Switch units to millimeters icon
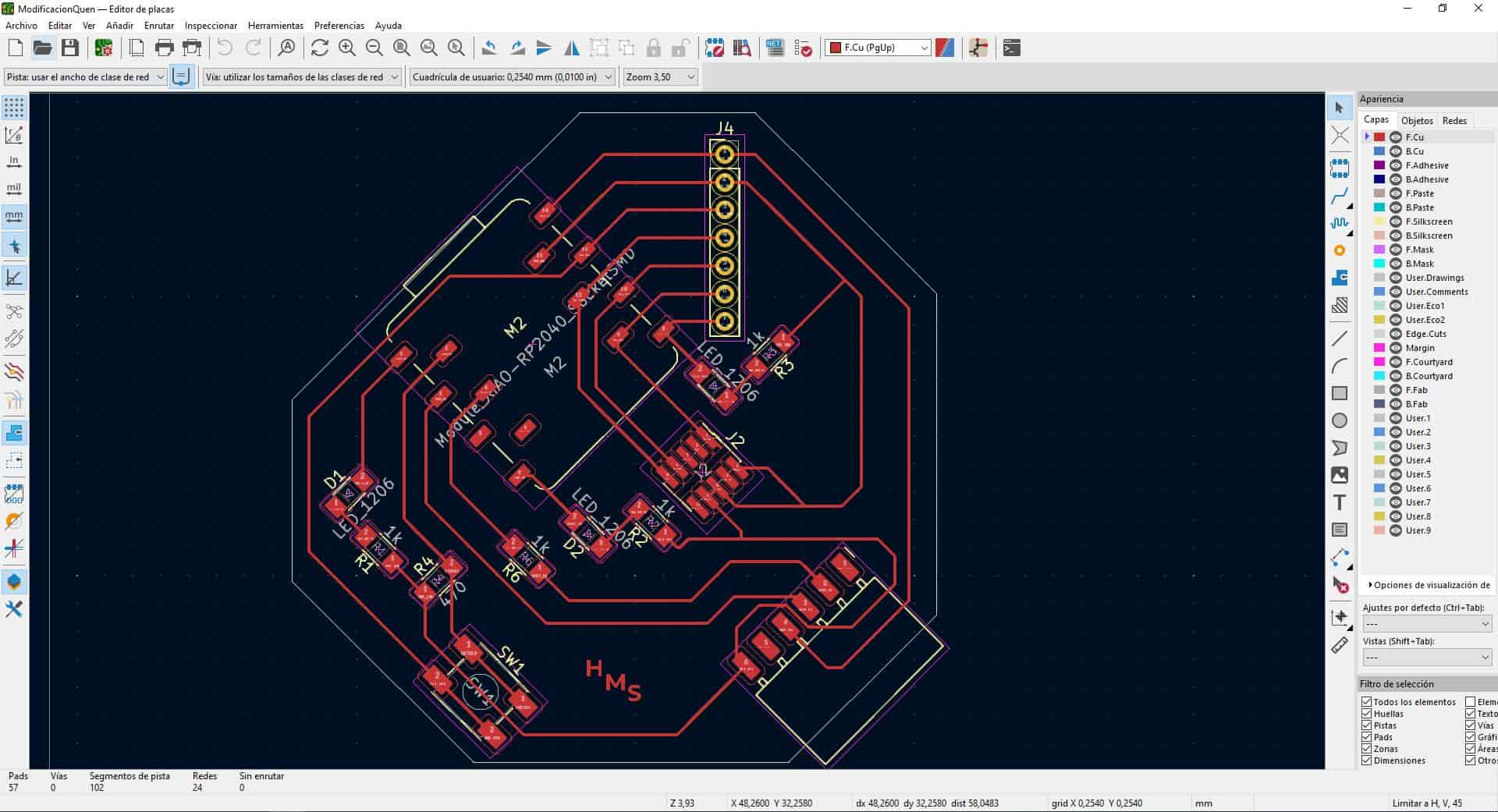The height and width of the screenshot is (812, 1498). click(14, 216)
